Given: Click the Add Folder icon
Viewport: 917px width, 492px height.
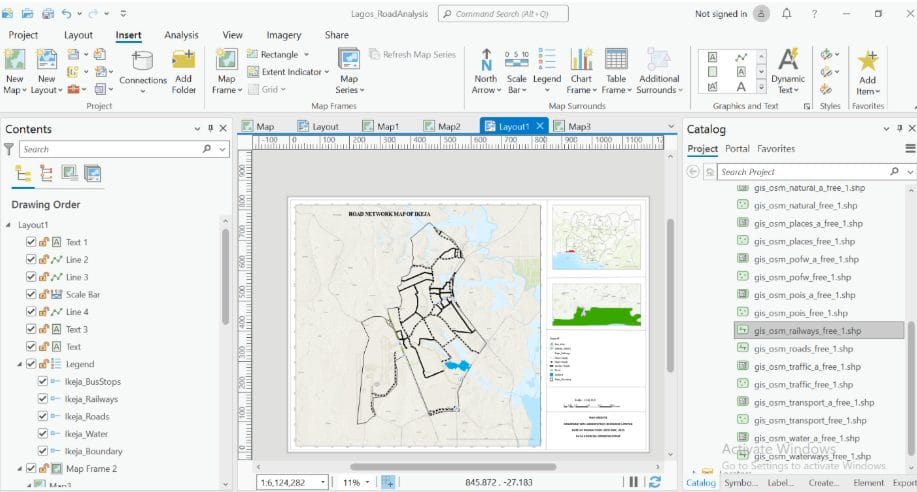Looking at the screenshot, I should (x=184, y=69).
